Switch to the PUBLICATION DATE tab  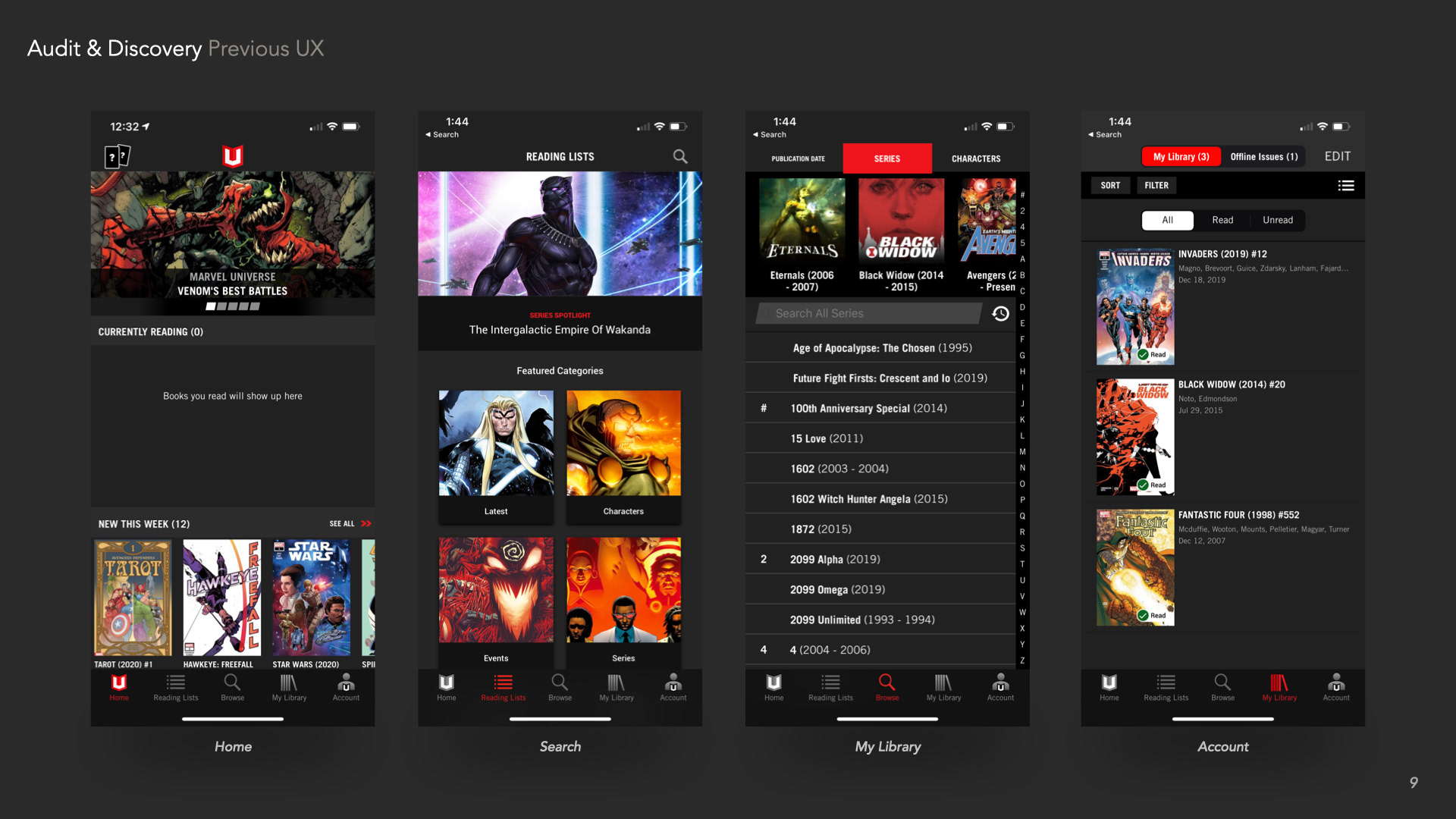click(798, 158)
